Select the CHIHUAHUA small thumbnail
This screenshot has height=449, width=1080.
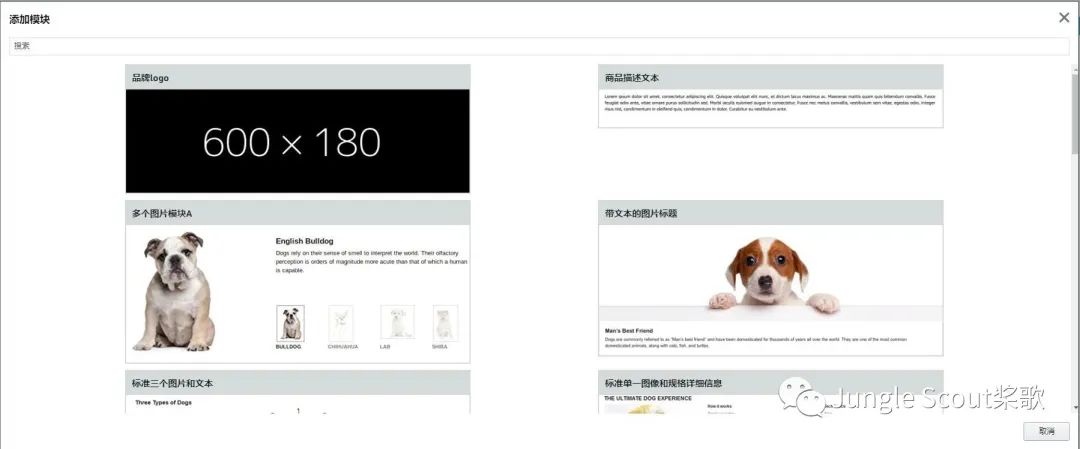(342, 324)
